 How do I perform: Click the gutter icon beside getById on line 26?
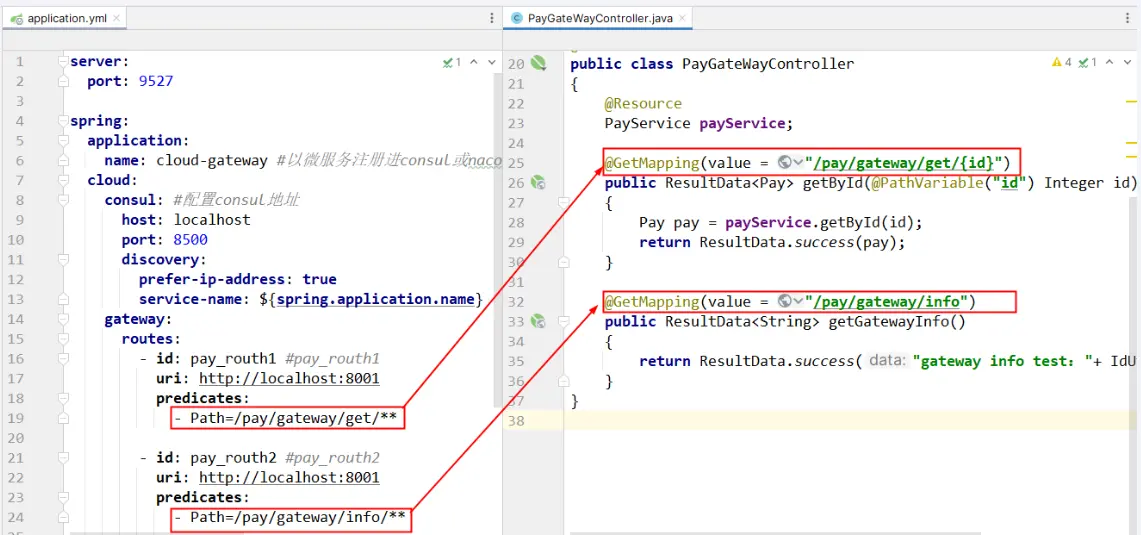pos(538,182)
